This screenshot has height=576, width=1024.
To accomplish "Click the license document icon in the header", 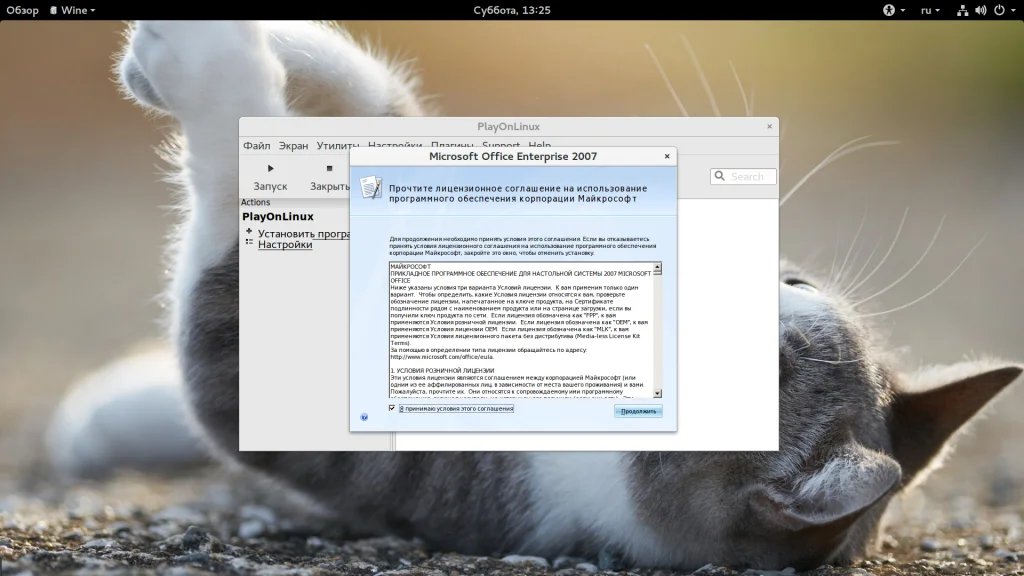I will click(370, 187).
